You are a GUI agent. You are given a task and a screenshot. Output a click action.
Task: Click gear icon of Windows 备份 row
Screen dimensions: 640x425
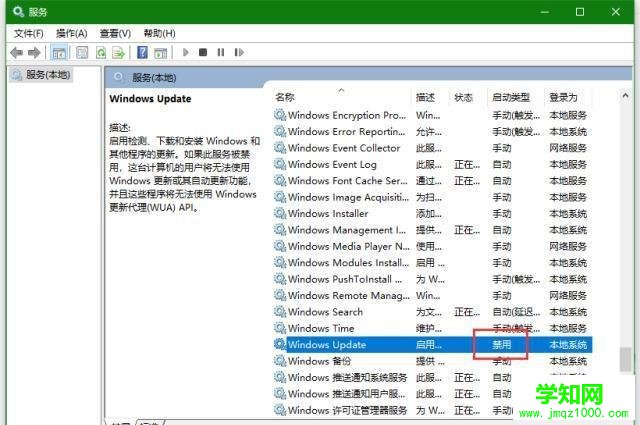[x=280, y=361]
